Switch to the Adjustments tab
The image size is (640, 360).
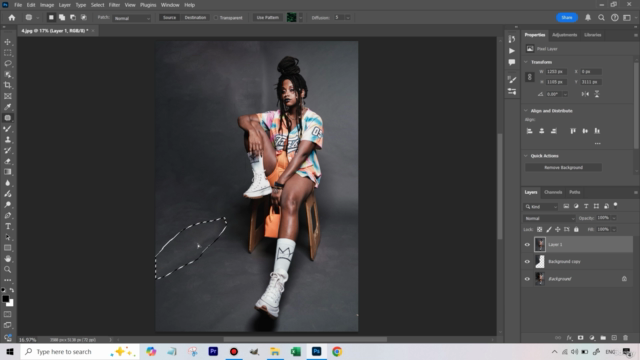click(564, 35)
